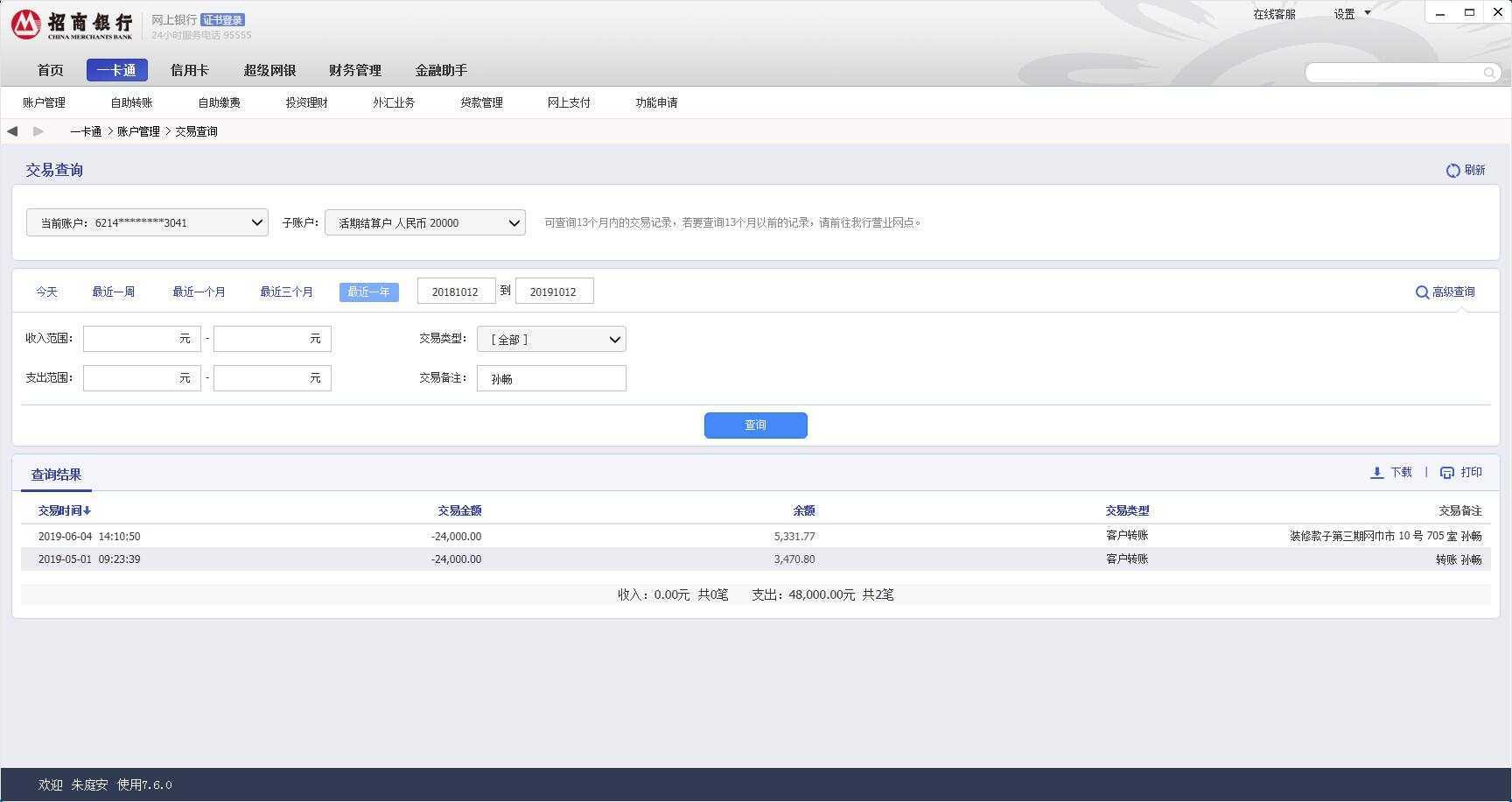
Task: Open the 自助转账 menu
Action: point(131,102)
